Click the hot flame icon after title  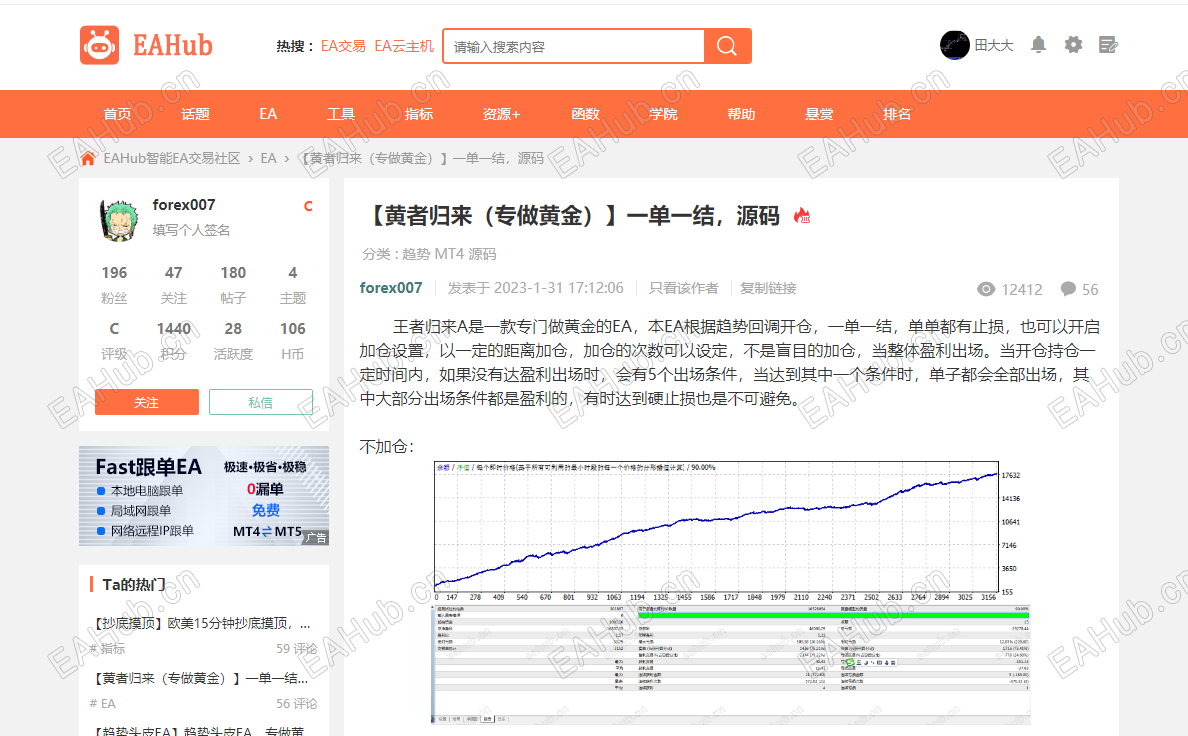[802, 216]
